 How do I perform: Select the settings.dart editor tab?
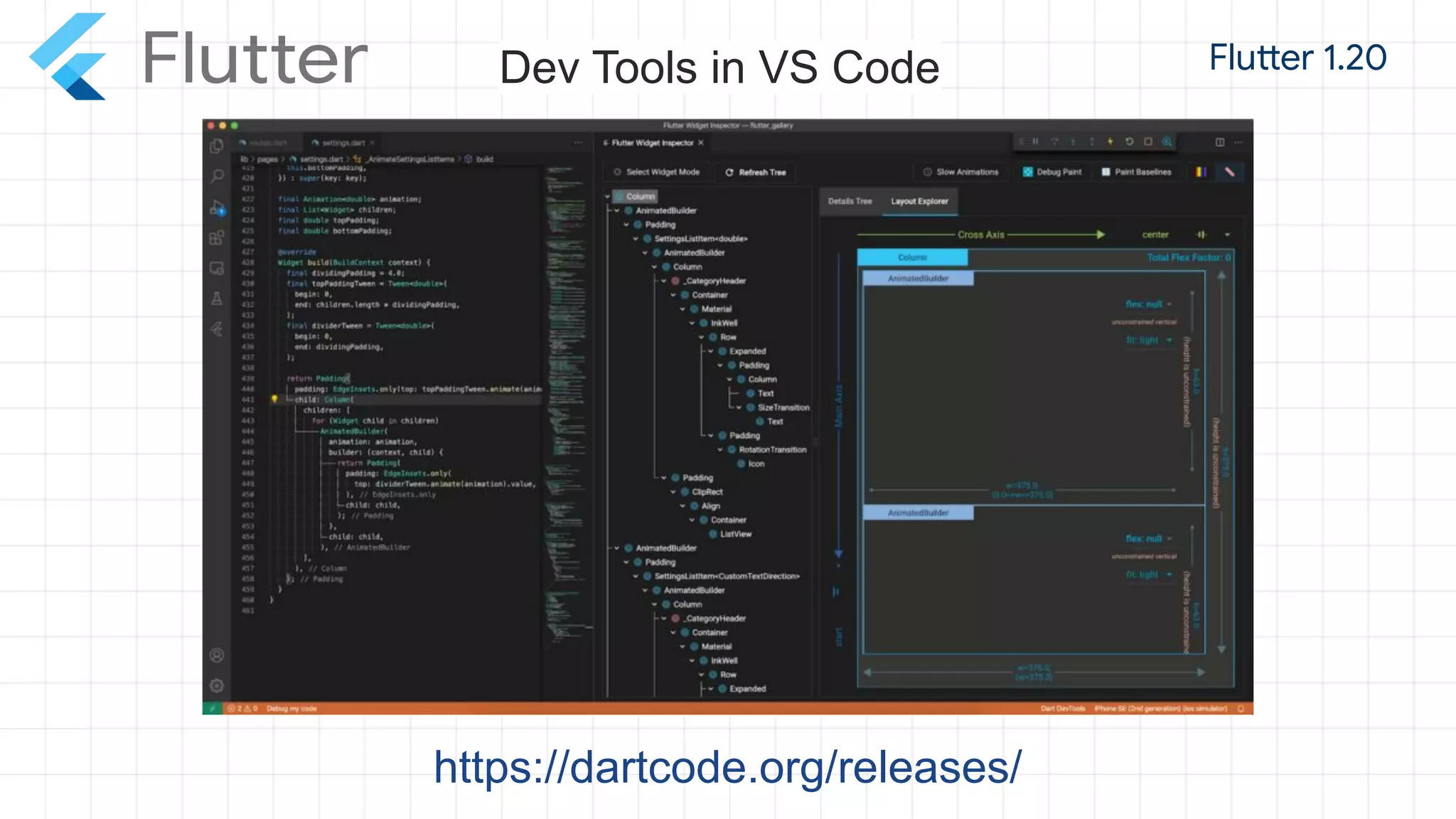343,143
